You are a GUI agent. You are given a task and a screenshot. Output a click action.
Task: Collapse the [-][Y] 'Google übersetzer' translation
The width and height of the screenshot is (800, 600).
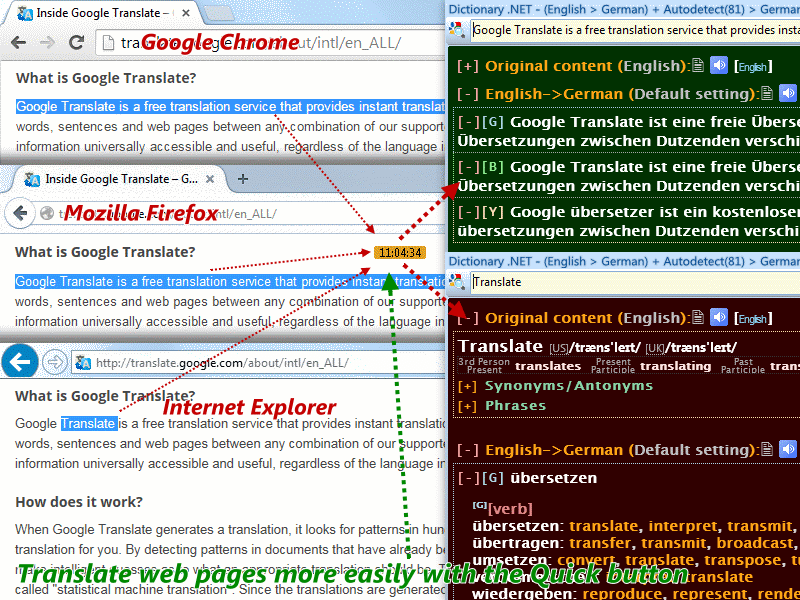point(468,212)
